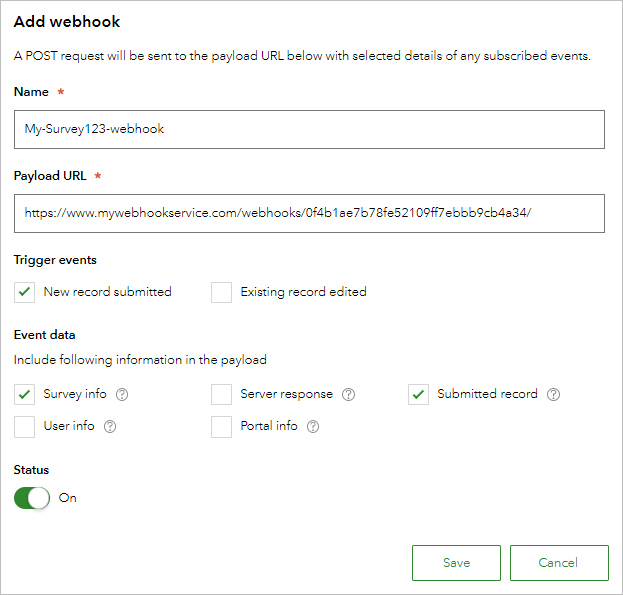Click the Submitted record label text
This screenshot has width=623, height=595.
point(487,394)
